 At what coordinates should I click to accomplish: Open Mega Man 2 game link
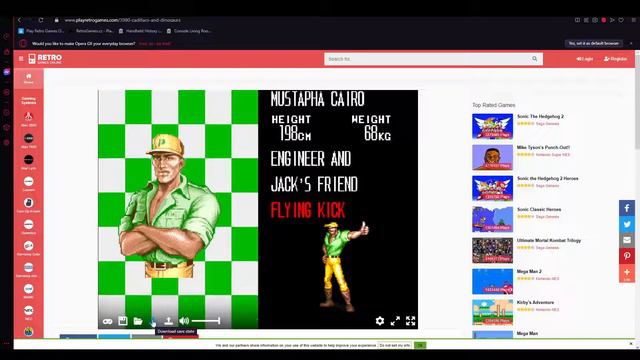click(x=529, y=271)
